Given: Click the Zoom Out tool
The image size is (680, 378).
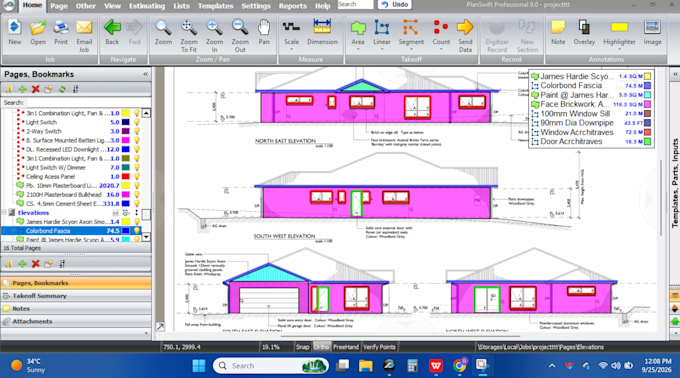Looking at the screenshot, I should pyautogui.click(x=240, y=36).
